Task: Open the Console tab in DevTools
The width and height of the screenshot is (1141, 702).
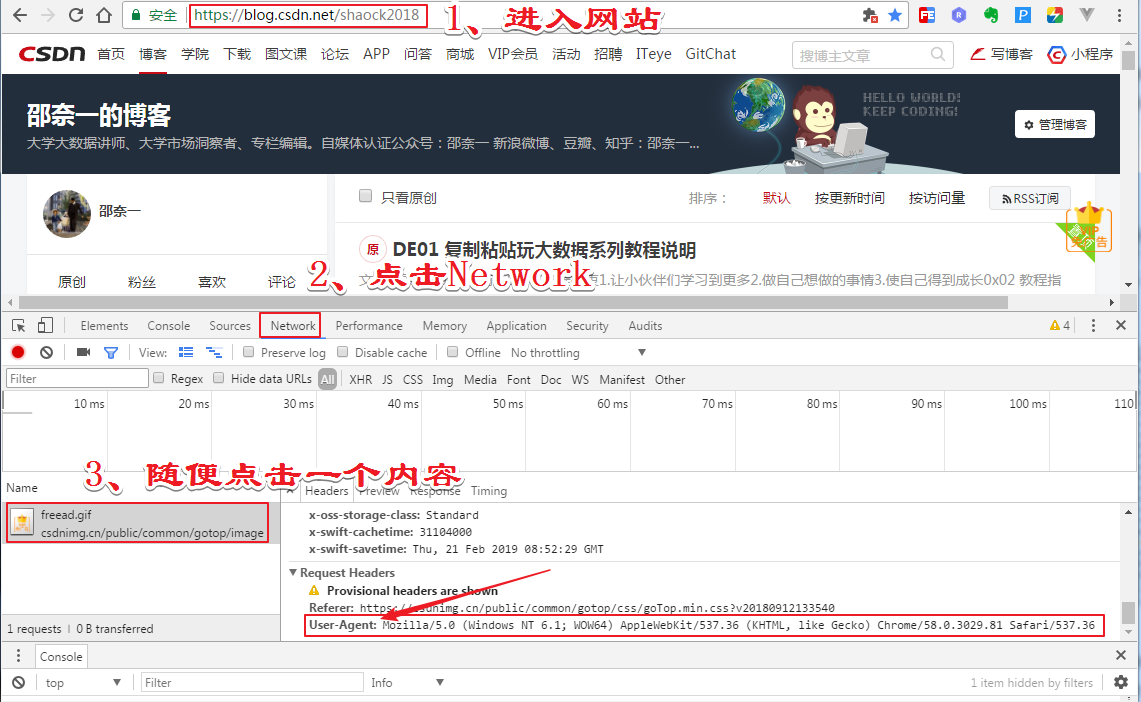Action: click(169, 326)
